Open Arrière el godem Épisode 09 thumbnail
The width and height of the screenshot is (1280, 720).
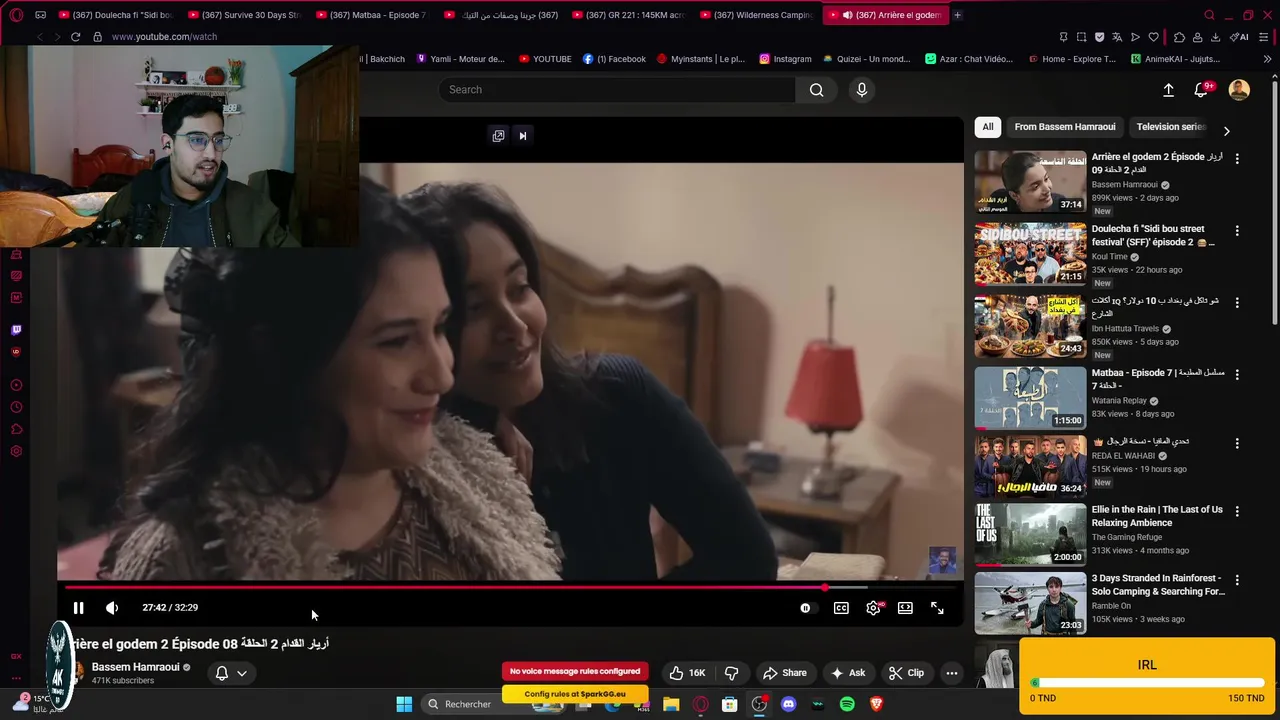point(1030,182)
